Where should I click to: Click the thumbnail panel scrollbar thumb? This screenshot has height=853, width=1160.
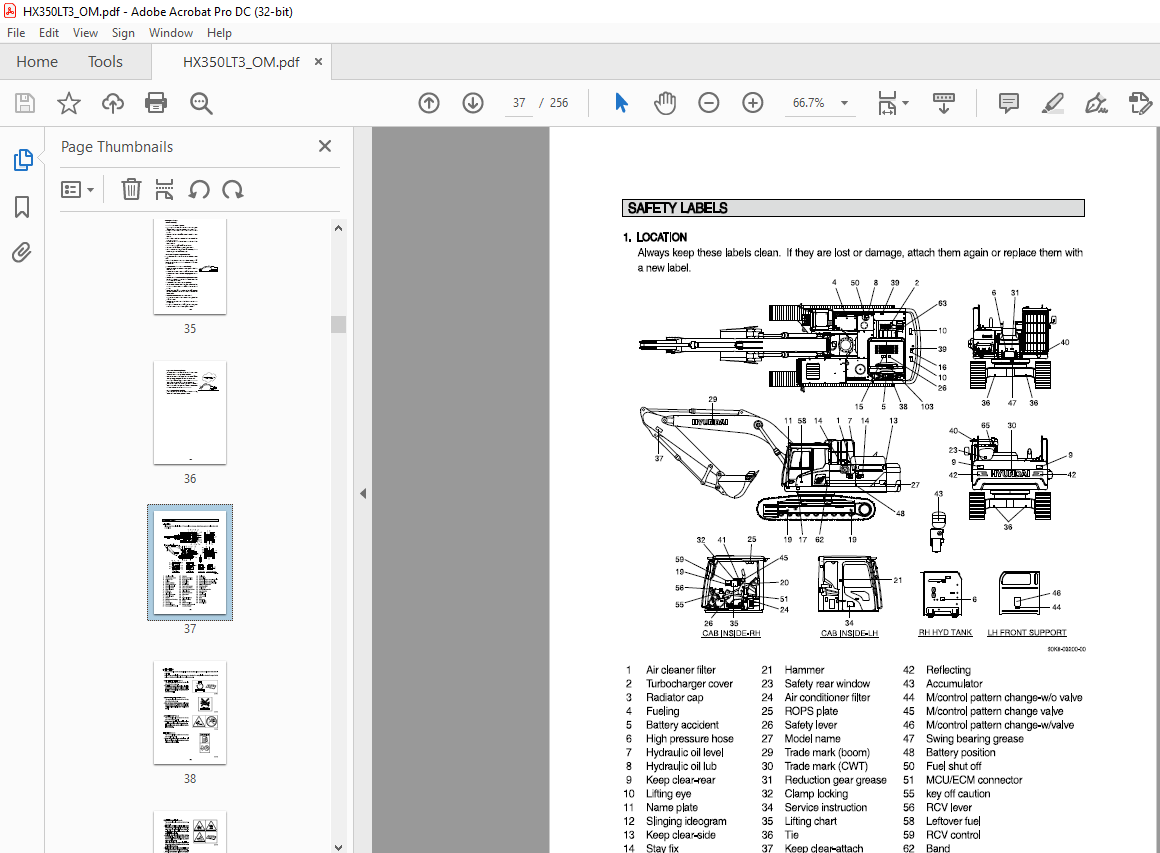point(338,325)
